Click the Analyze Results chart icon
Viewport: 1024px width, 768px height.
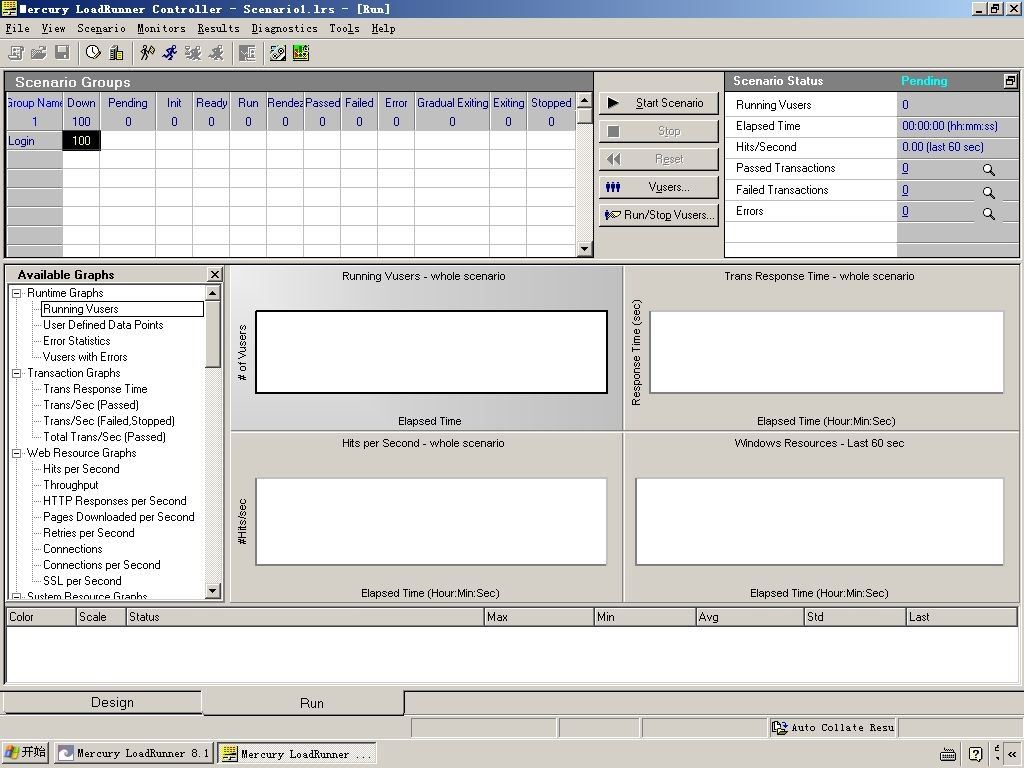point(300,53)
